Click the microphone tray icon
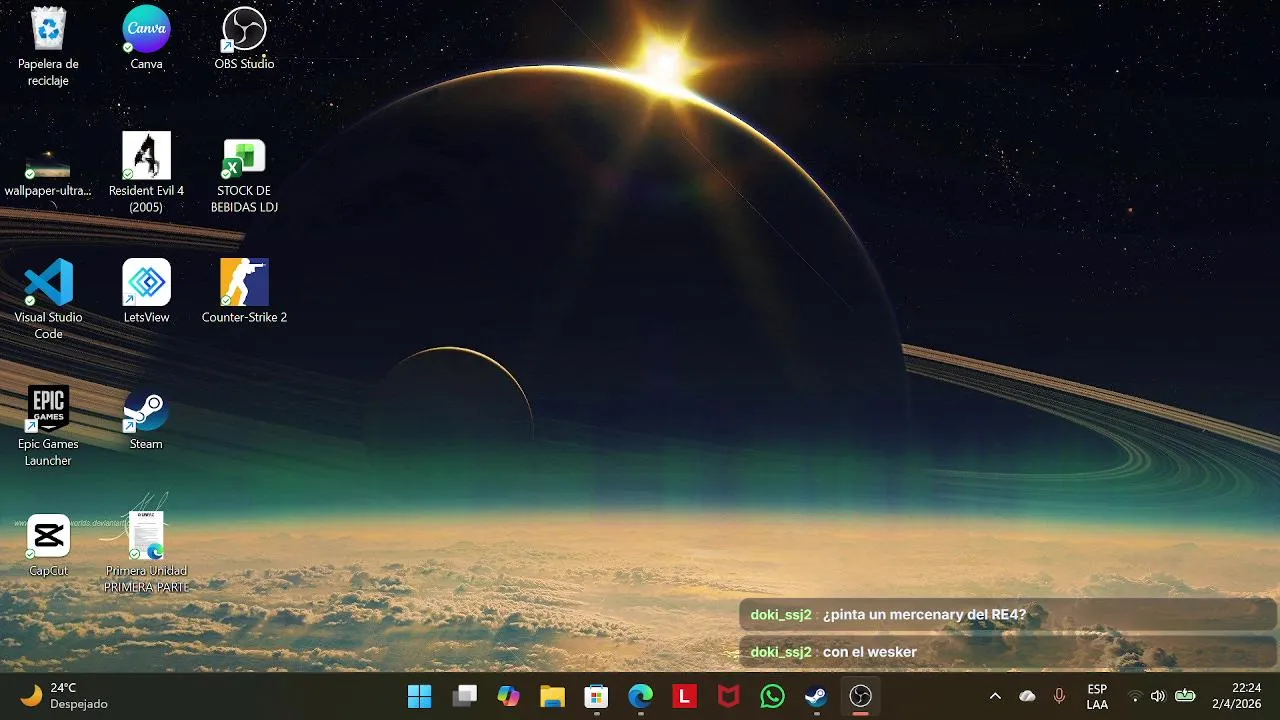Image resolution: width=1280 pixels, height=720 pixels. tap(1059, 696)
